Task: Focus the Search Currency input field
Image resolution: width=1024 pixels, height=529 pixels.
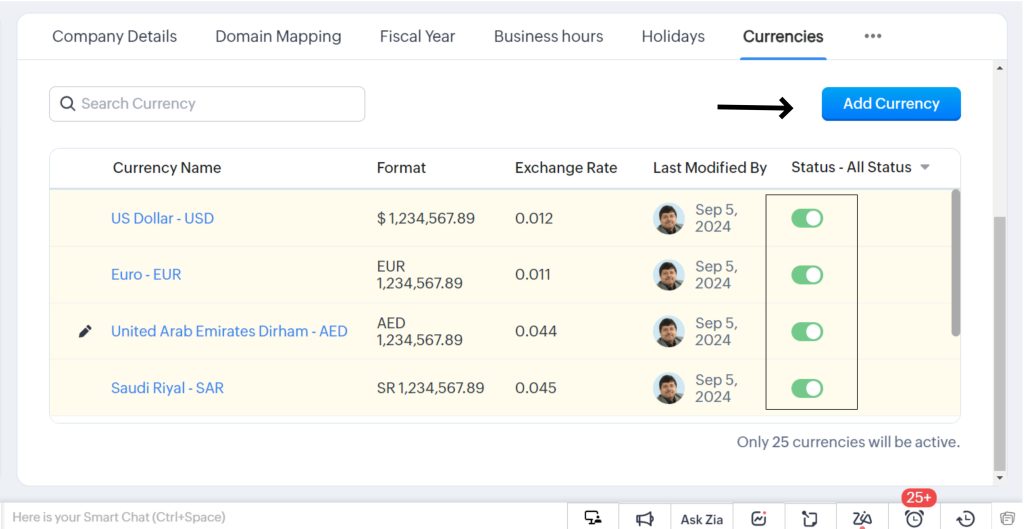Action: 207,104
